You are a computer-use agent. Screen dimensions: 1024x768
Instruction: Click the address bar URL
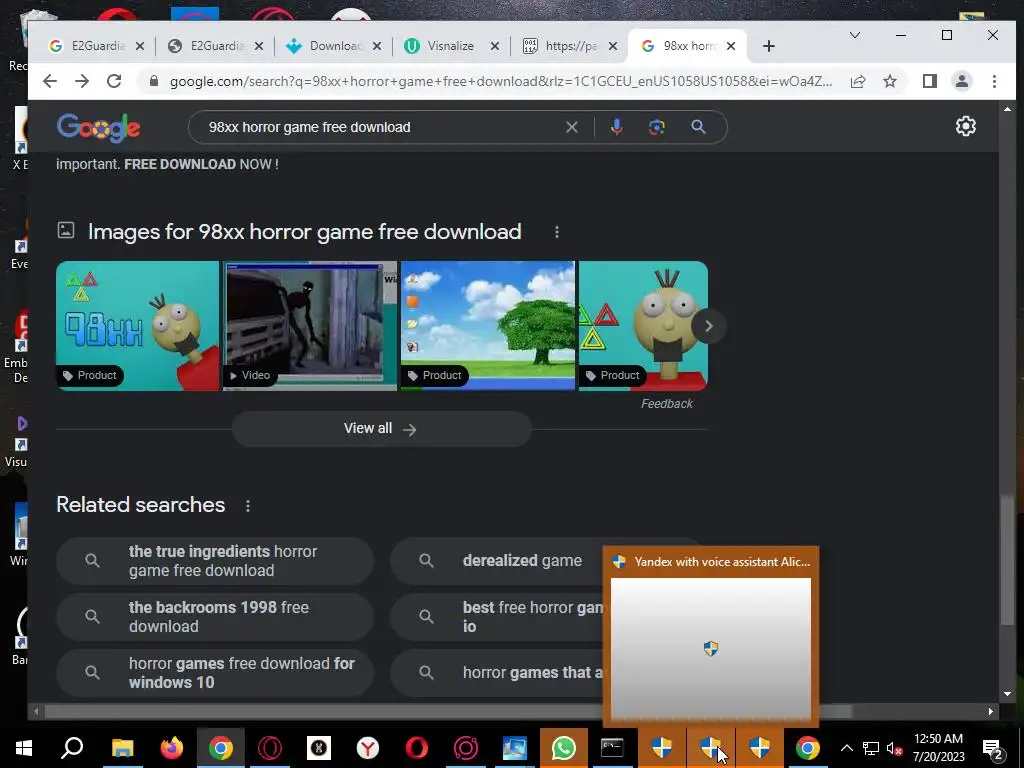(x=500, y=81)
